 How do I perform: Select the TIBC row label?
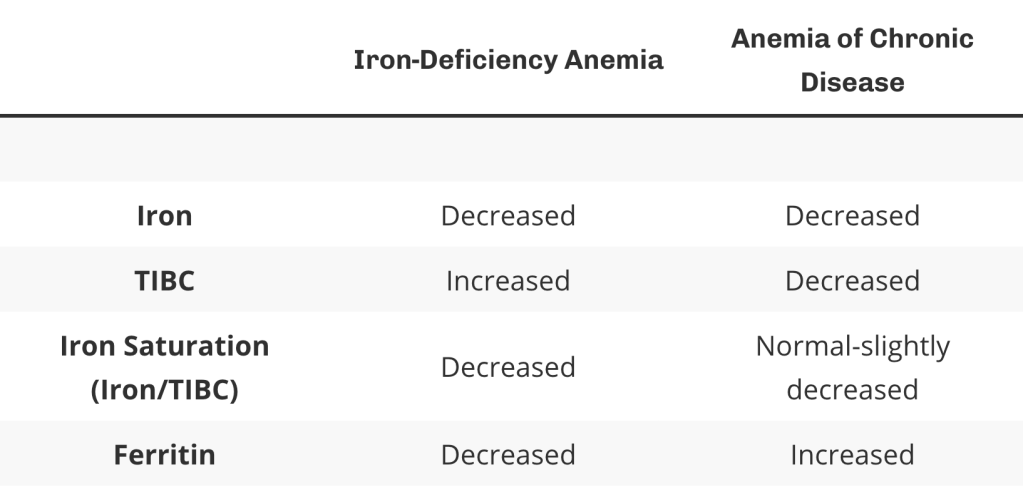coord(164,281)
